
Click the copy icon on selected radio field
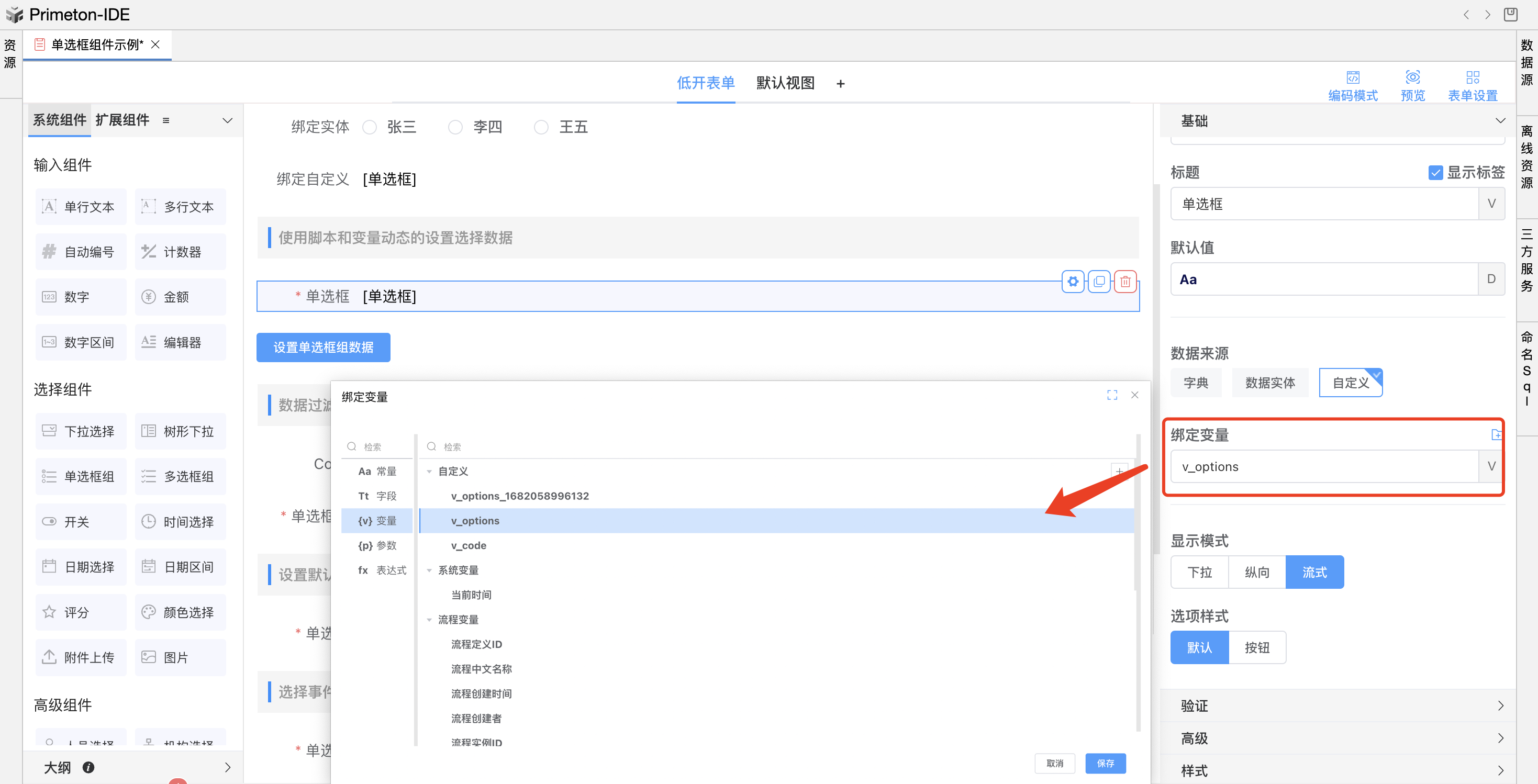pyautogui.click(x=1099, y=281)
